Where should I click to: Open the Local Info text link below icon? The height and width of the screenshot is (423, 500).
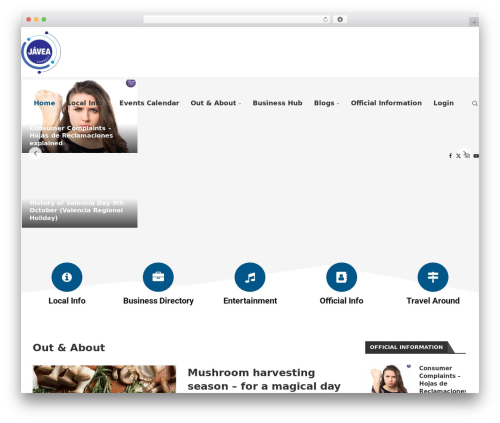(67, 301)
